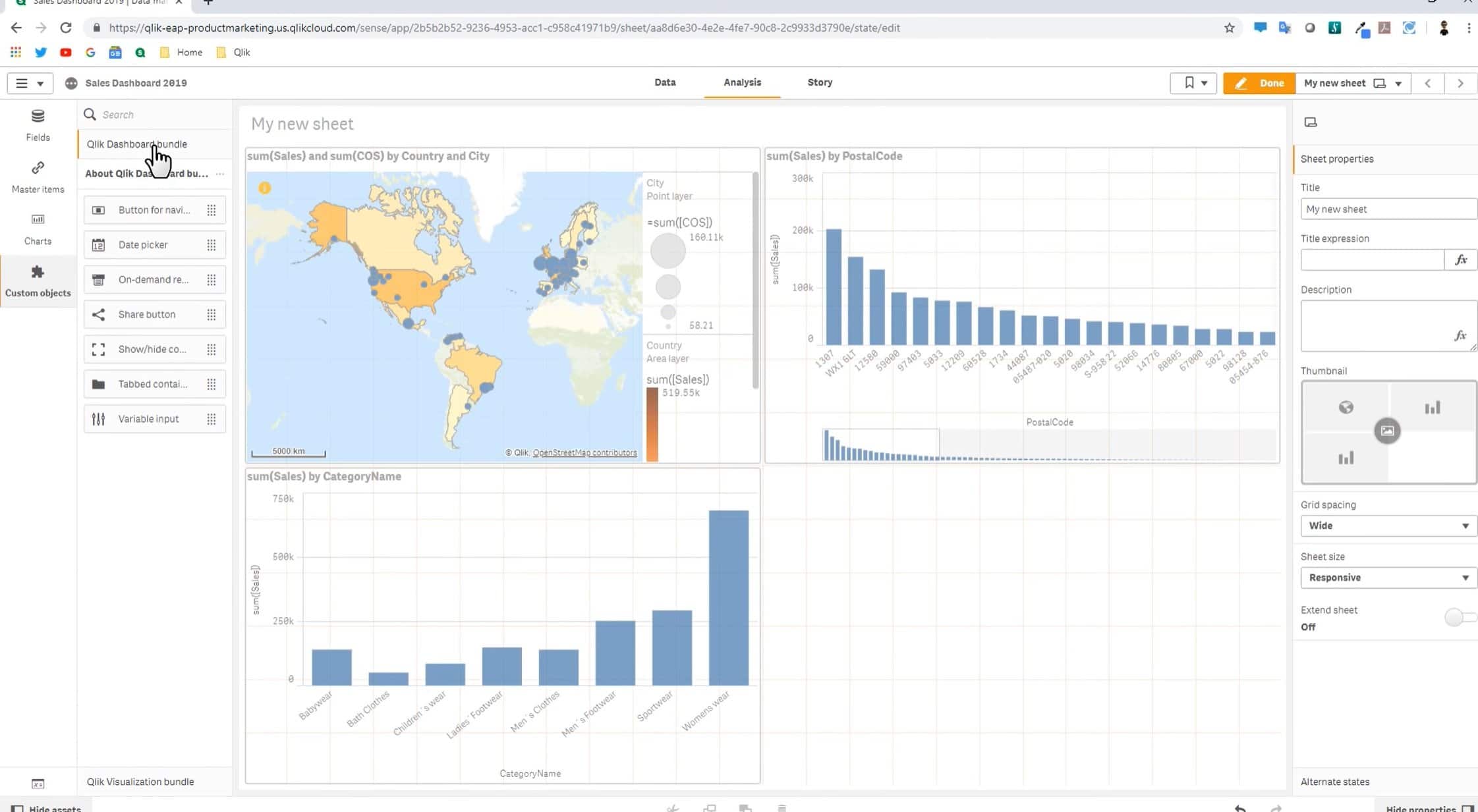Click the app overview icon beside Sales Dashboard
This screenshot has height=812, width=1478.
pos(71,83)
